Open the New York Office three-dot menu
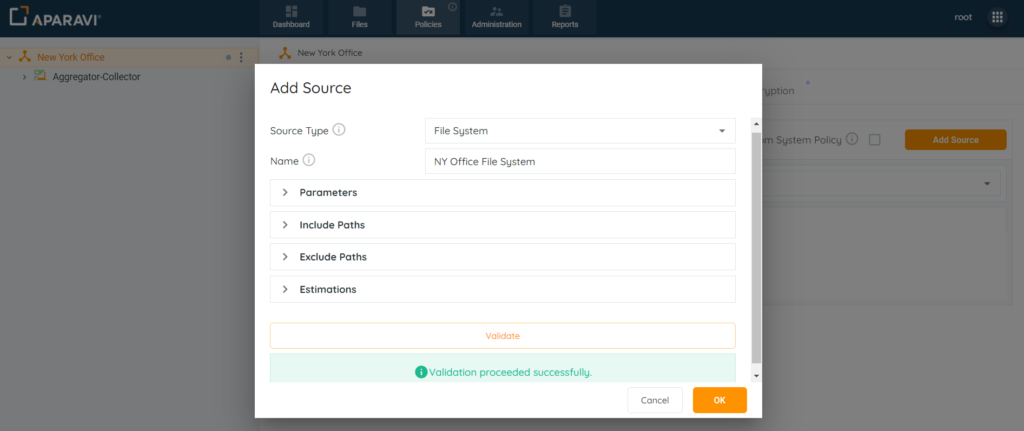This screenshot has width=1024, height=431. [x=241, y=58]
